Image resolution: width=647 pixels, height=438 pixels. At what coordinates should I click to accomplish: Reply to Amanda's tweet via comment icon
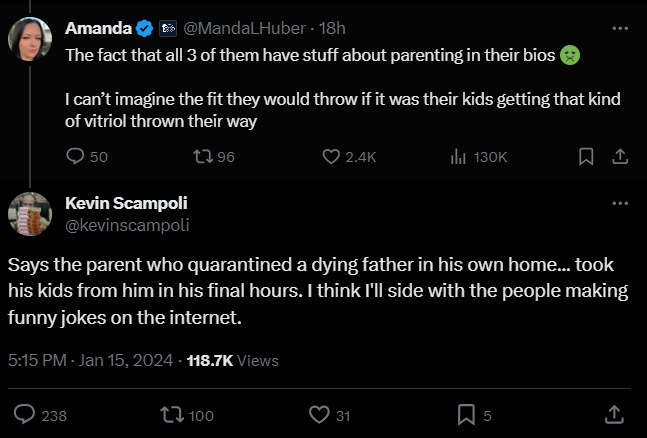click(75, 156)
